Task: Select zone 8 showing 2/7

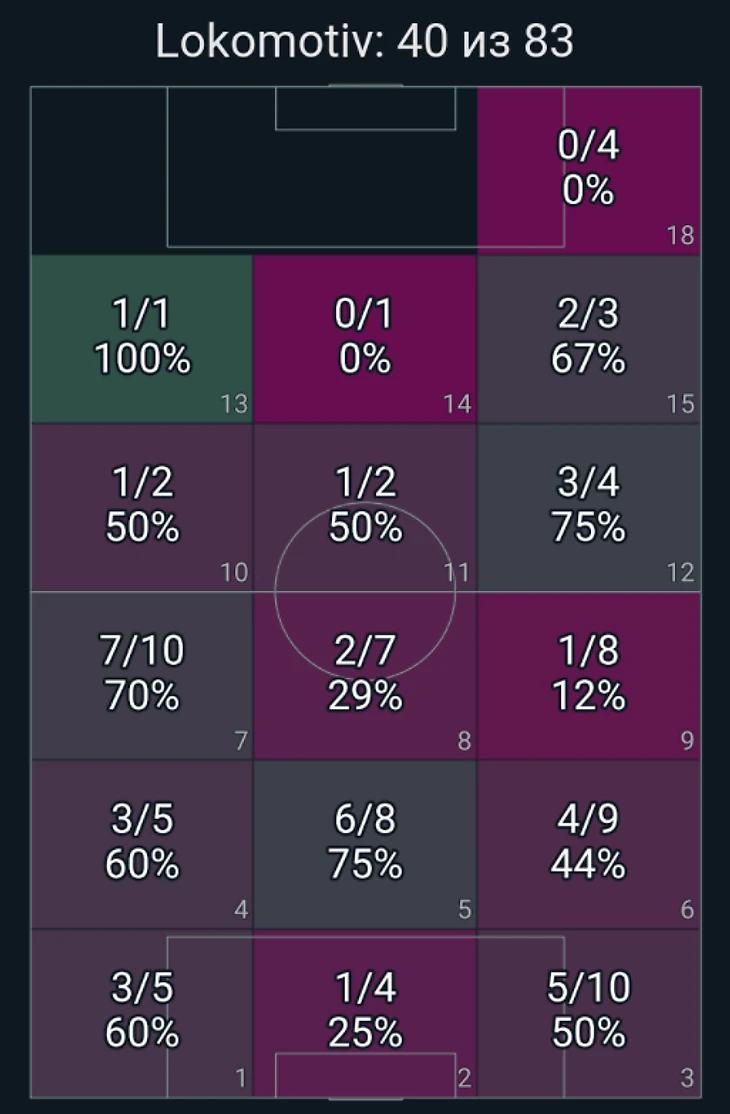Action: pyautogui.click(x=365, y=676)
